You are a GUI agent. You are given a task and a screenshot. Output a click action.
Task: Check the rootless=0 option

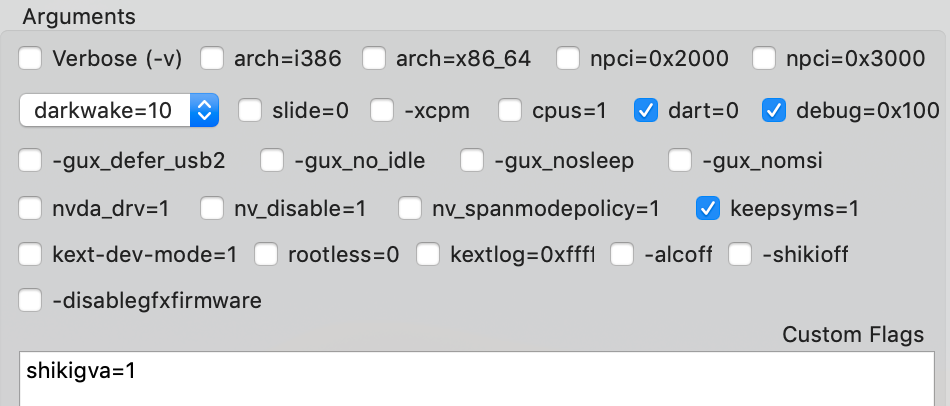point(266,255)
